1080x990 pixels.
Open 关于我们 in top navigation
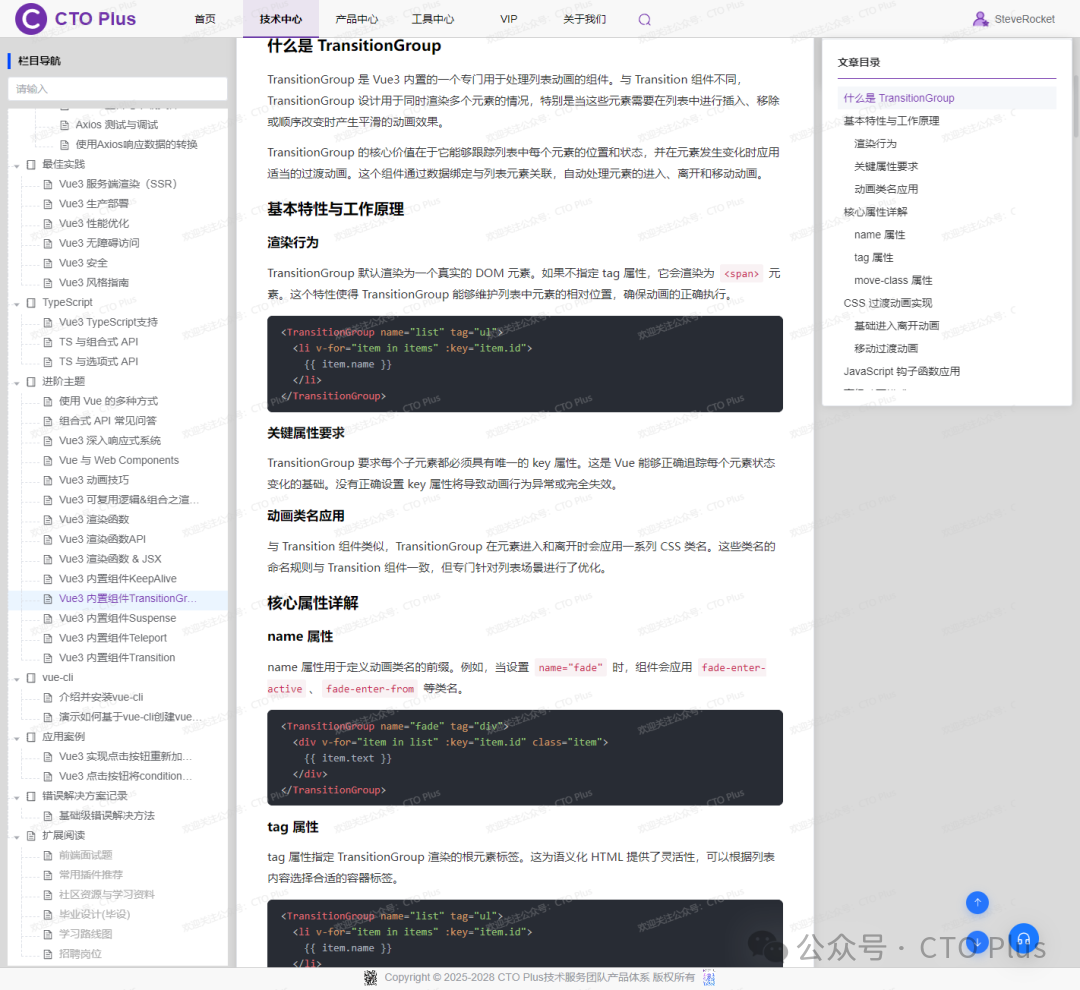[585, 19]
